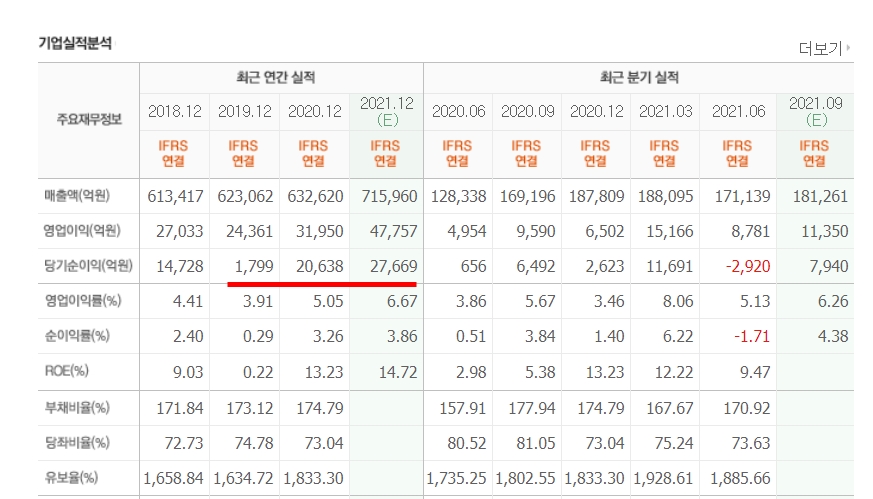Click the debt ratio 177.94
The height and width of the screenshot is (499, 873).
(x=532, y=409)
